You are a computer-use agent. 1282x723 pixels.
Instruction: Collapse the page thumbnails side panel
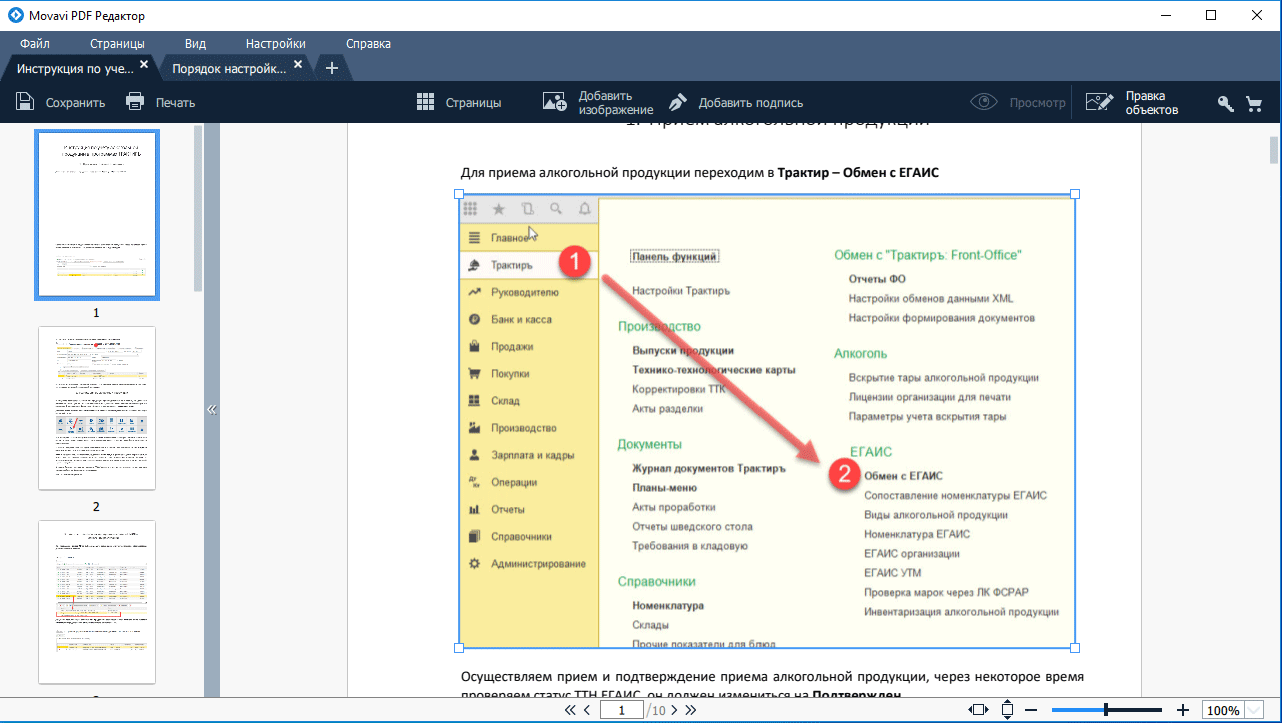(x=211, y=409)
